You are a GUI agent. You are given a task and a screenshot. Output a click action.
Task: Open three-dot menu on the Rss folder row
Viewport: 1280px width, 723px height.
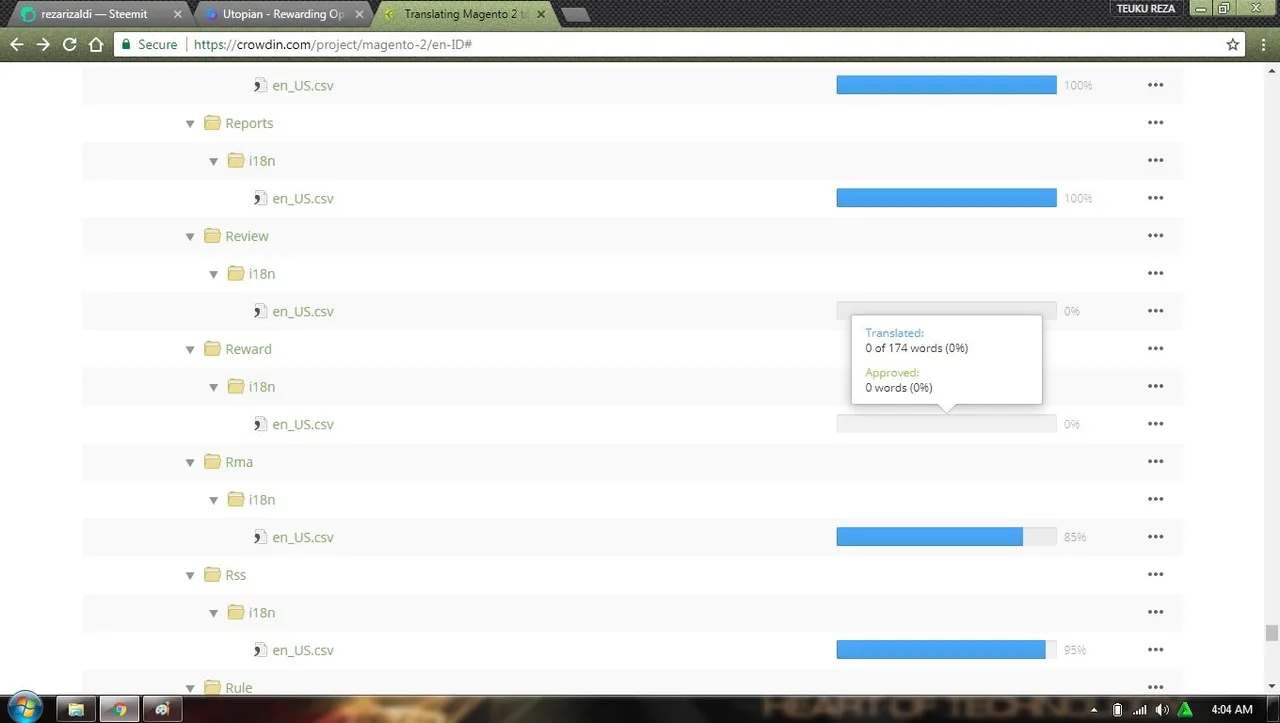pyautogui.click(x=1155, y=575)
